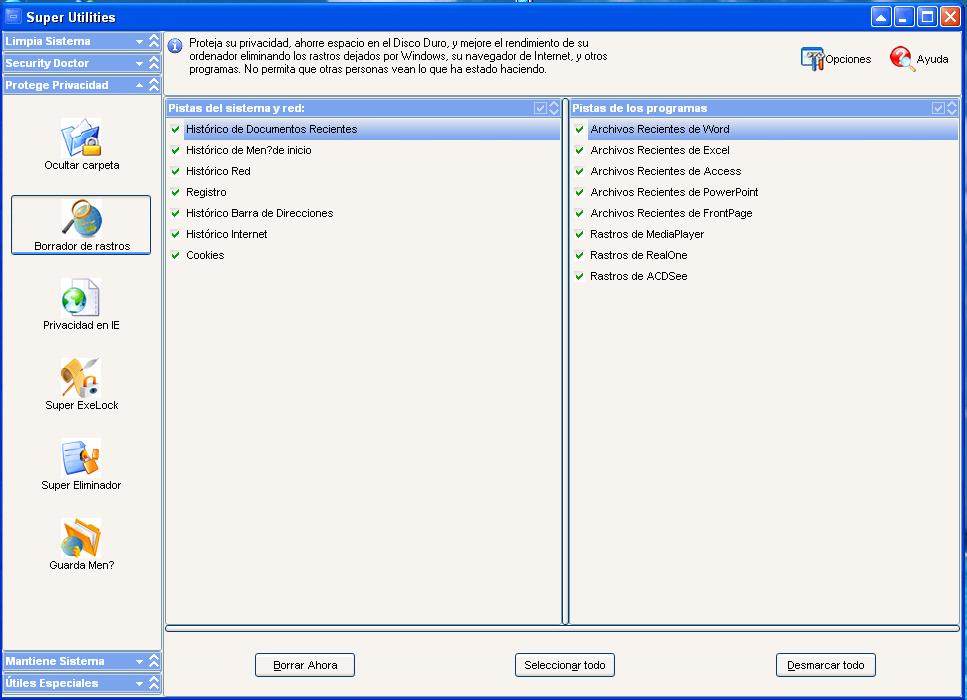Open the Guarda Men? folder icon
The width and height of the screenshot is (967, 700).
point(81,537)
